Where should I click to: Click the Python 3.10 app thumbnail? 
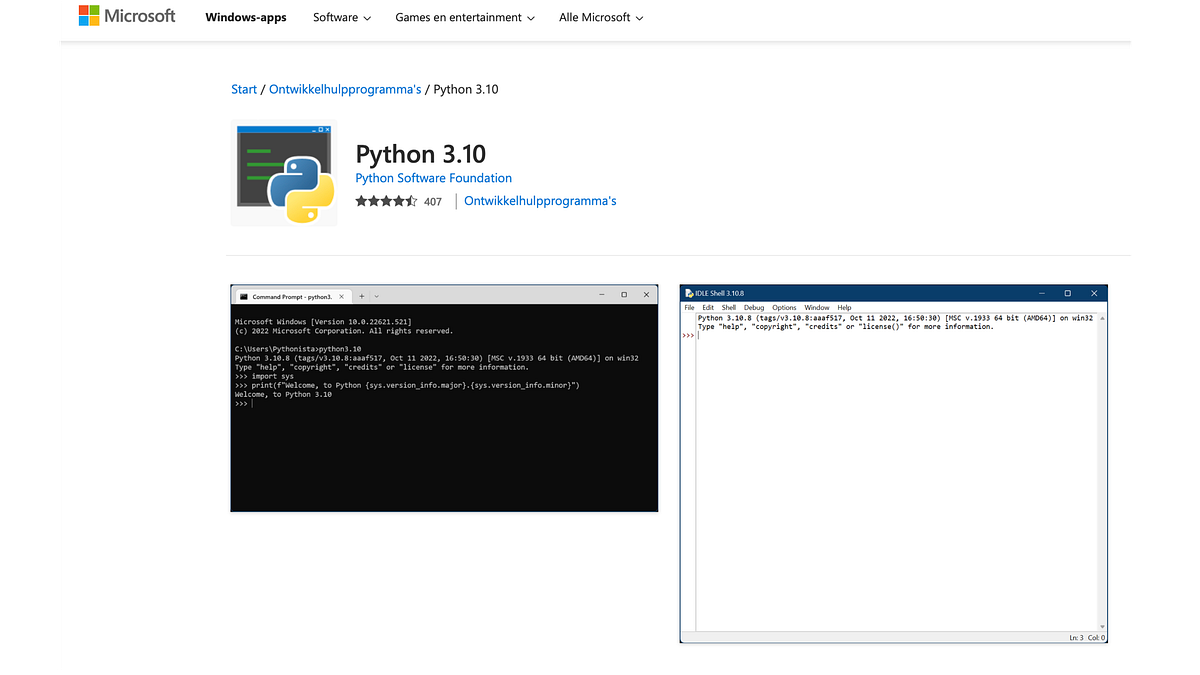point(283,172)
